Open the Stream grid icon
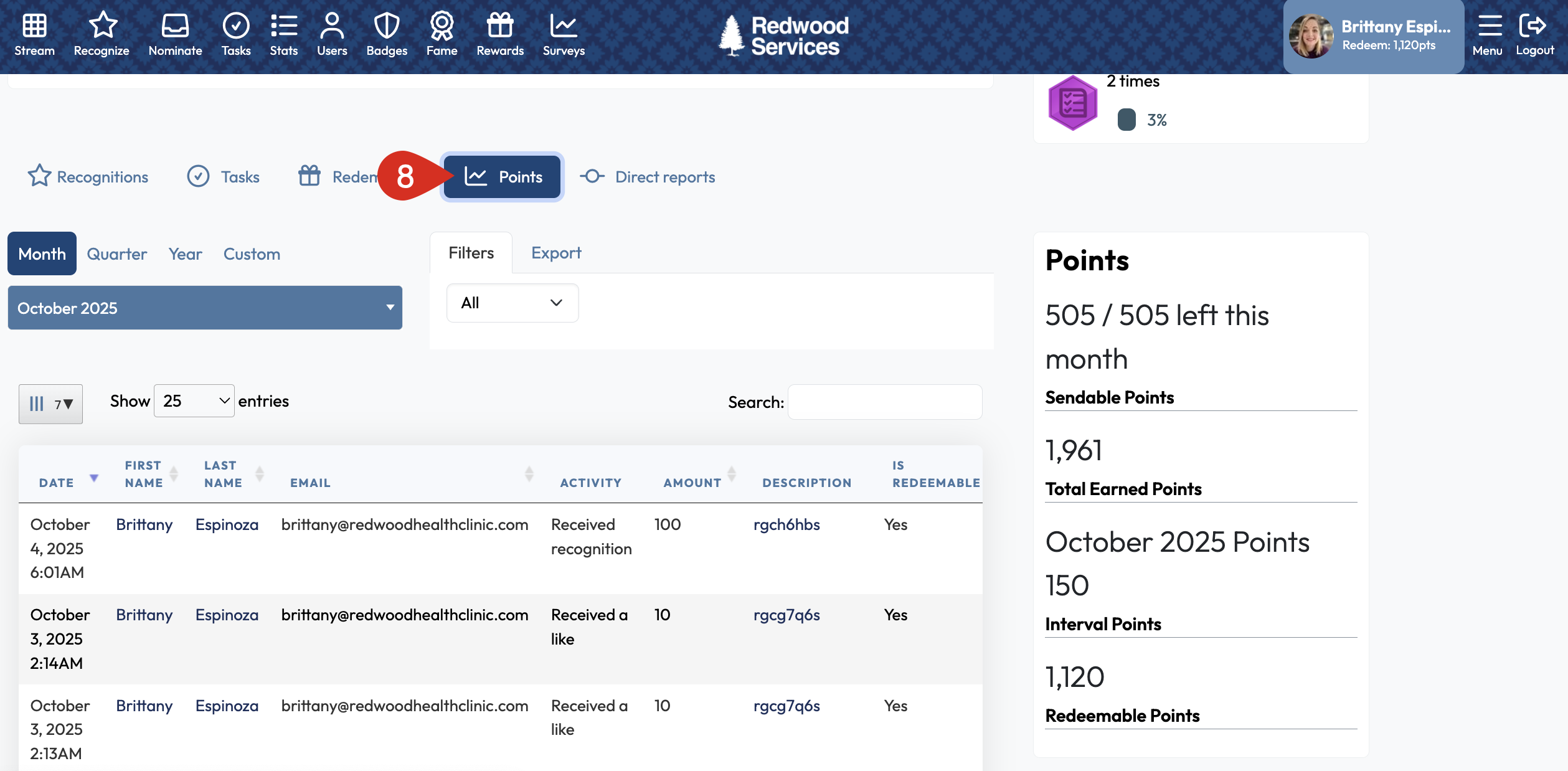This screenshot has width=1568, height=771. (x=34, y=26)
